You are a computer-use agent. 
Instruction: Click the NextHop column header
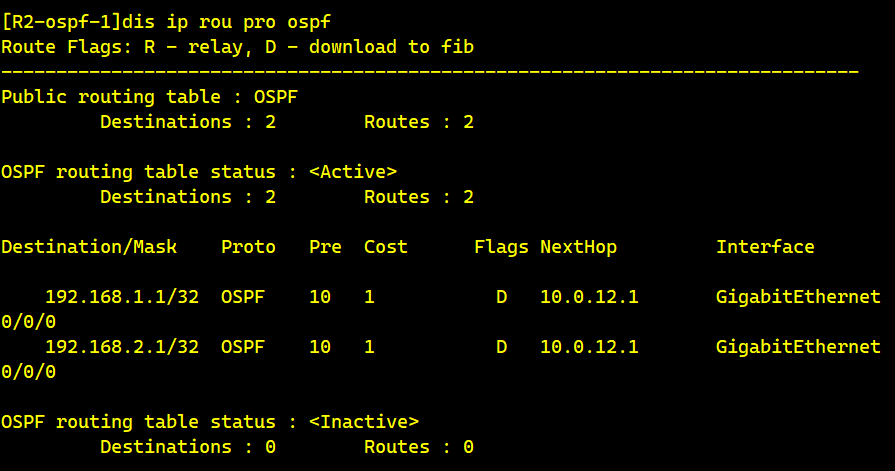pos(579,247)
